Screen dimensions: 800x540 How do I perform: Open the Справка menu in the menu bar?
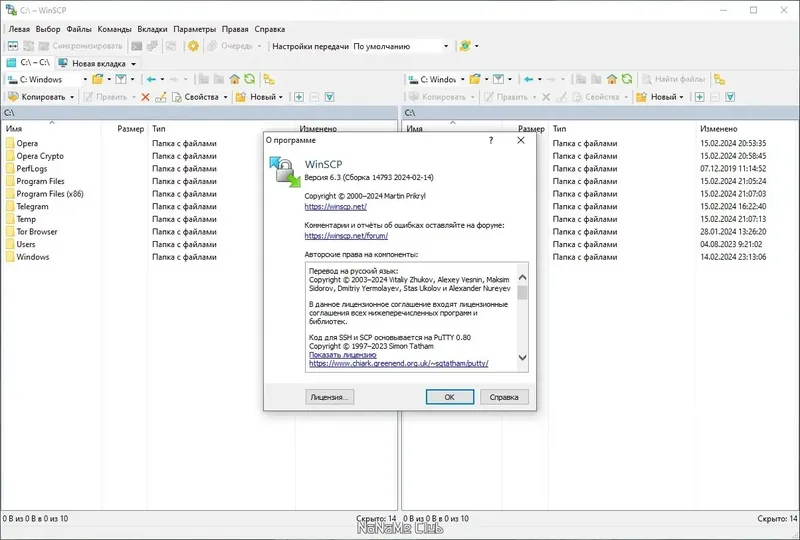269,29
